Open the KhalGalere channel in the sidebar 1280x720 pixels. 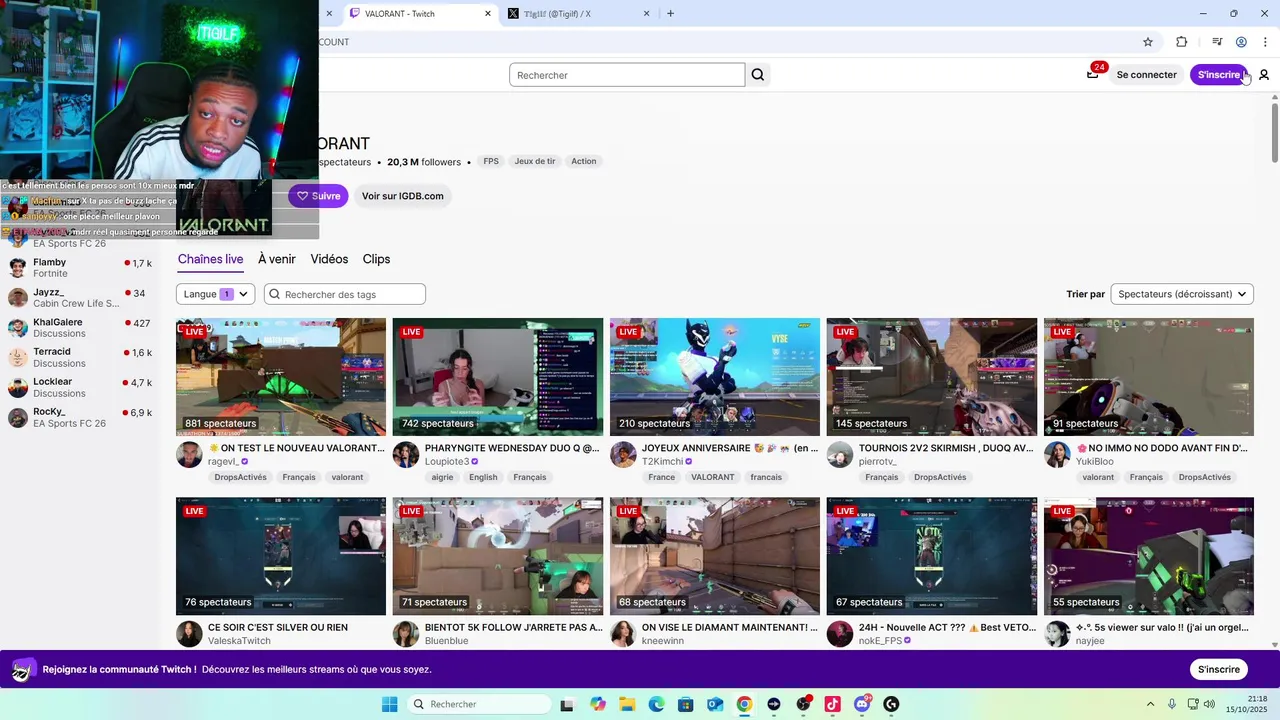pos(80,328)
